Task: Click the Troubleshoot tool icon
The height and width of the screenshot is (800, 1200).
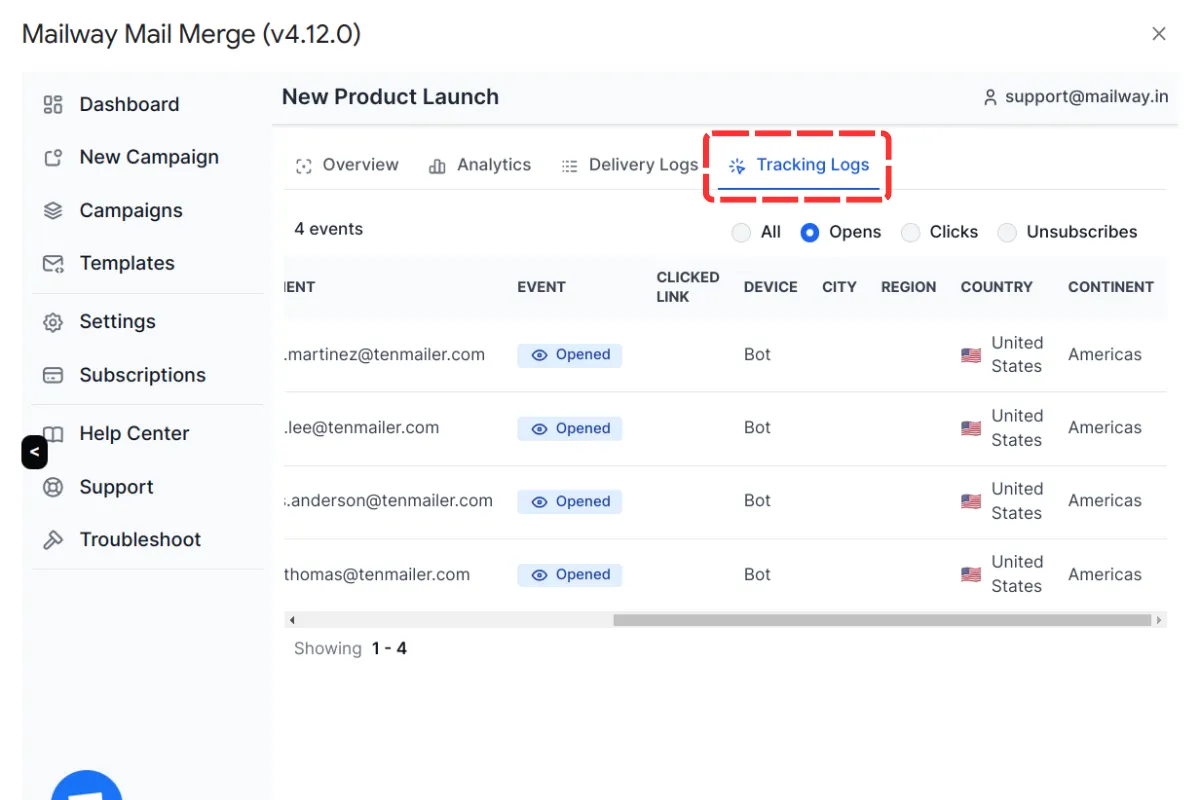Action: click(x=53, y=540)
